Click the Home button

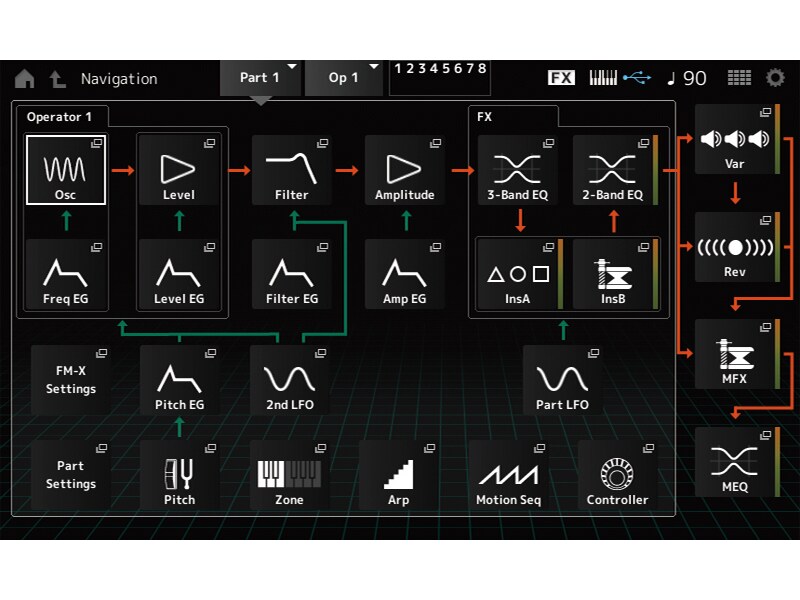tap(27, 77)
